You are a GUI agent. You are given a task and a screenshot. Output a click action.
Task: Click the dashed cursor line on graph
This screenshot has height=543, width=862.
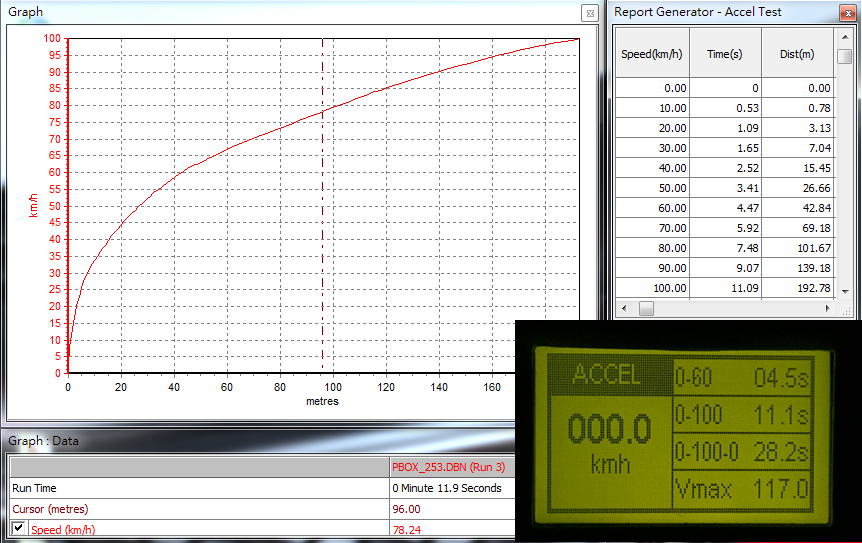[x=322, y=206]
